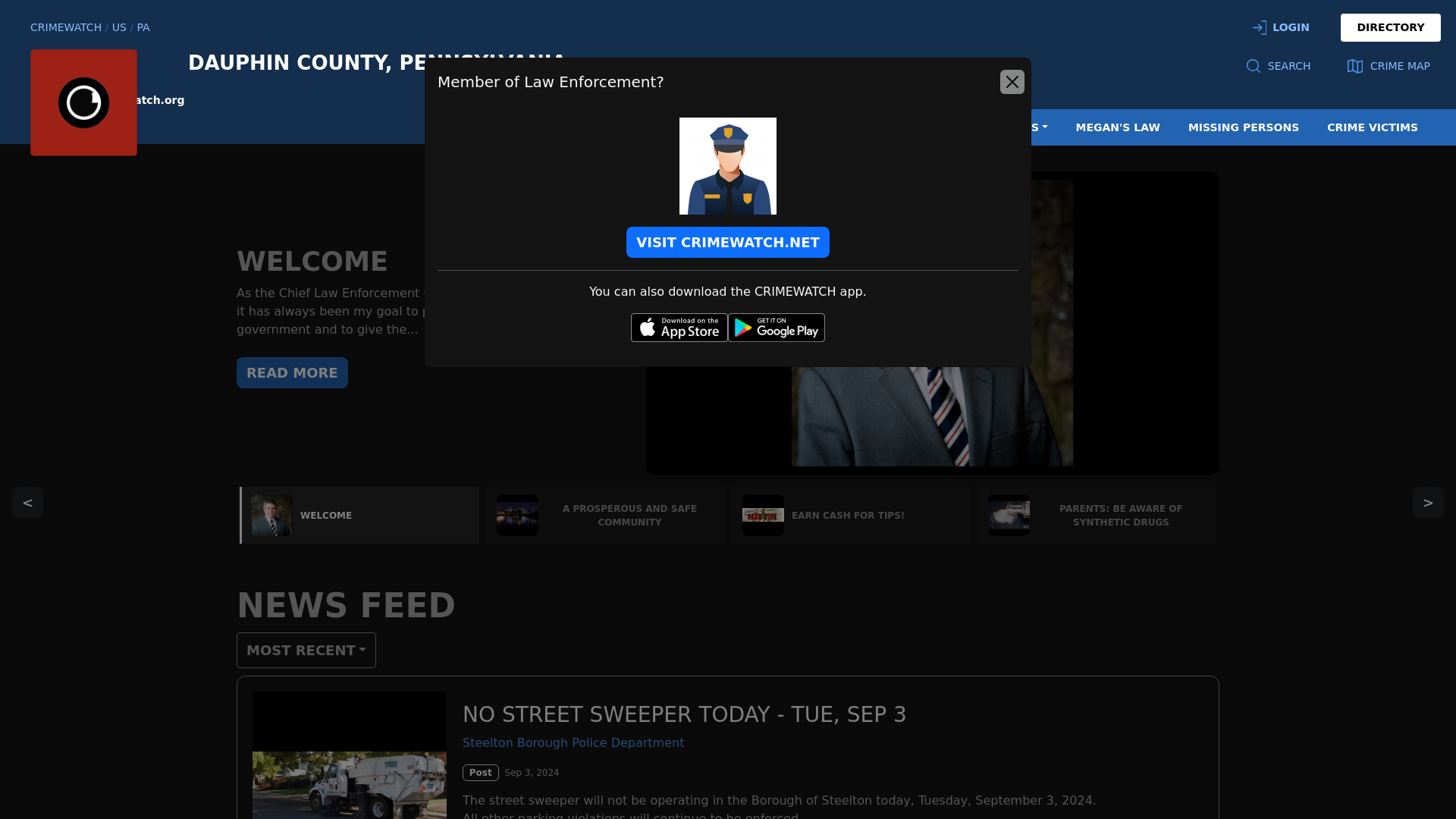Screen dimensions: 1456x819
Task: Open the Steelton Borough Police Department link
Action: coord(573,743)
